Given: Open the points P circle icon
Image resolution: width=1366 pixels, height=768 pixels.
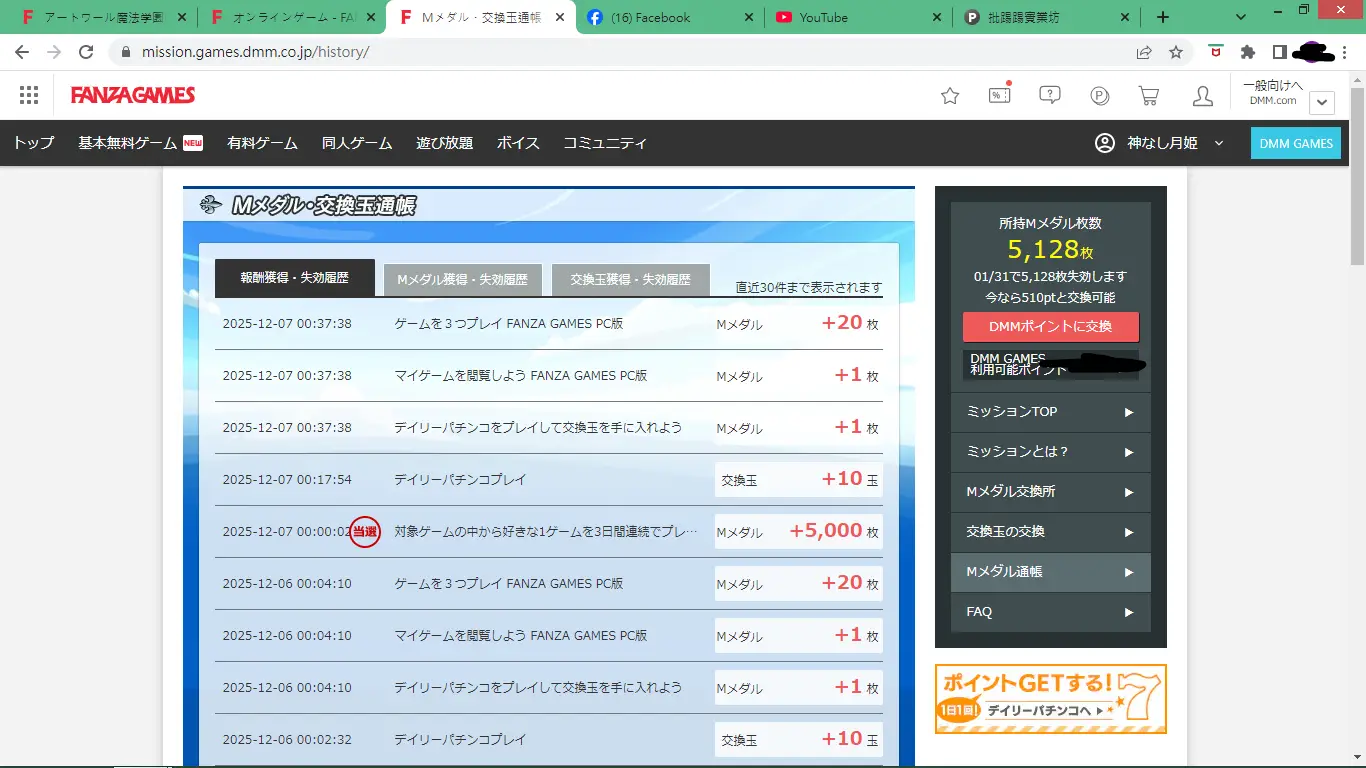Looking at the screenshot, I should click(x=1100, y=96).
